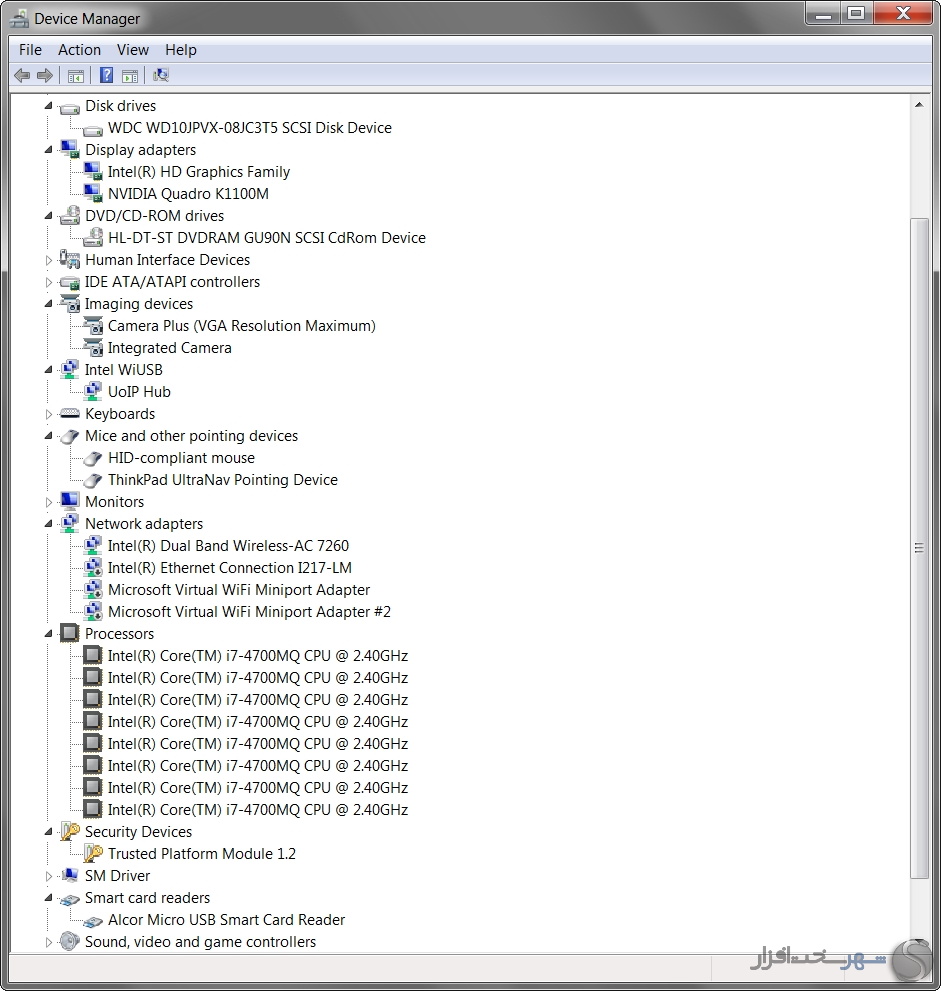Expand the IDE ATA/ATAPI controllers node

(49, 282)
